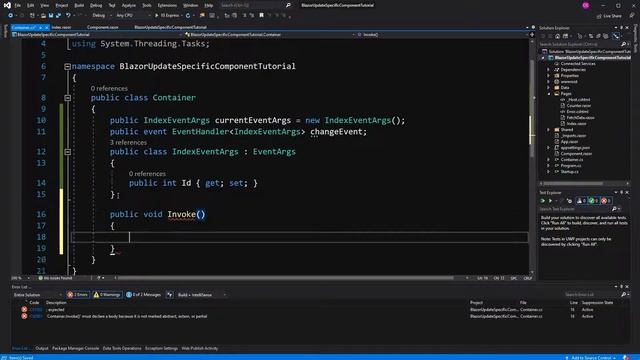Viewport: 640px width, 360px height.
Task: Click the error list build filter icon
Action: pos(169,295)
